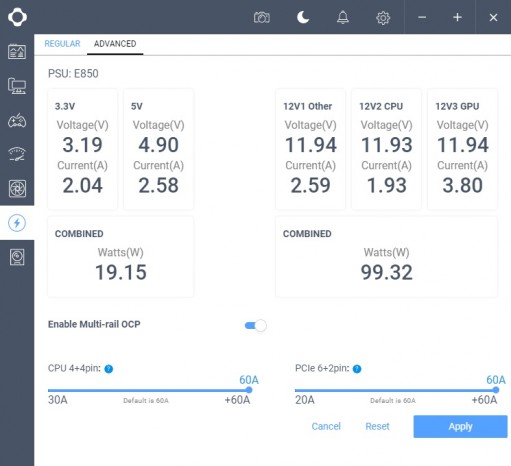This screenshot has height=466, width=511.
Task: Click the NZXT CAM logo icon
Action: 17,17
